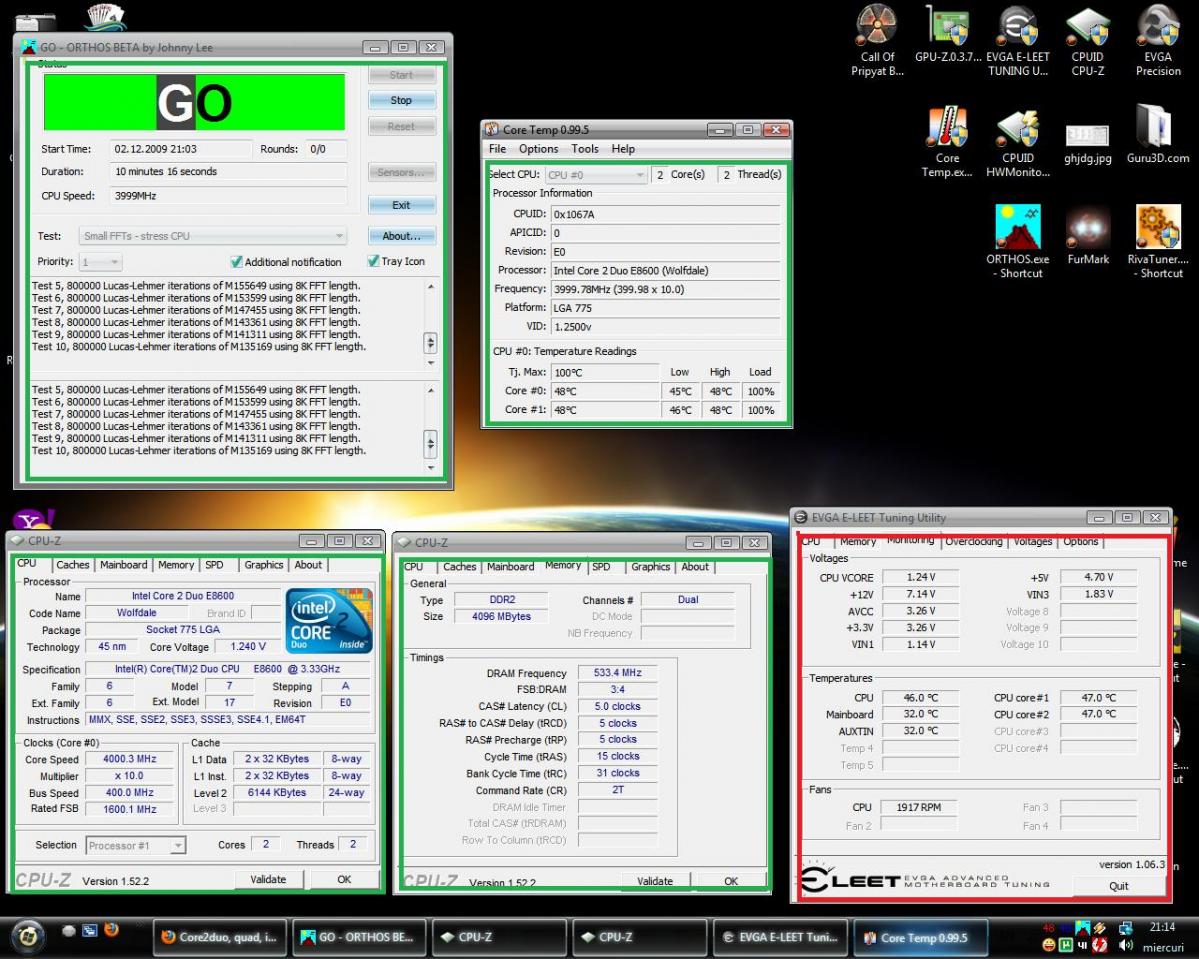Click Quit button in EVGA E-LEET
The width and height of the screenshot is (1199, 959).
pyautogui.click(x=1119, y=886)
